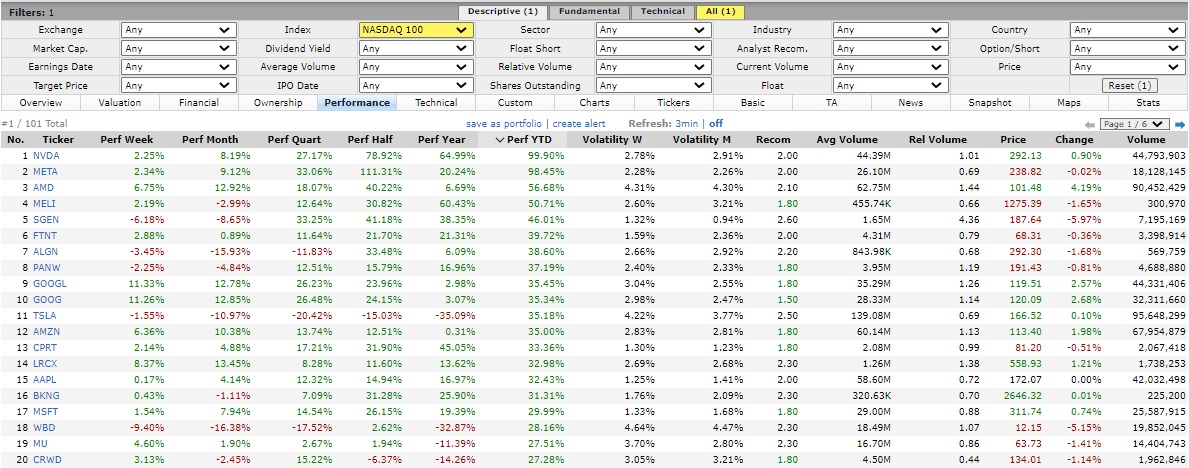This screenshot has height=468, width=1189.
Task: Open the NVDA ticker link
Action: [x=46, y=155]
